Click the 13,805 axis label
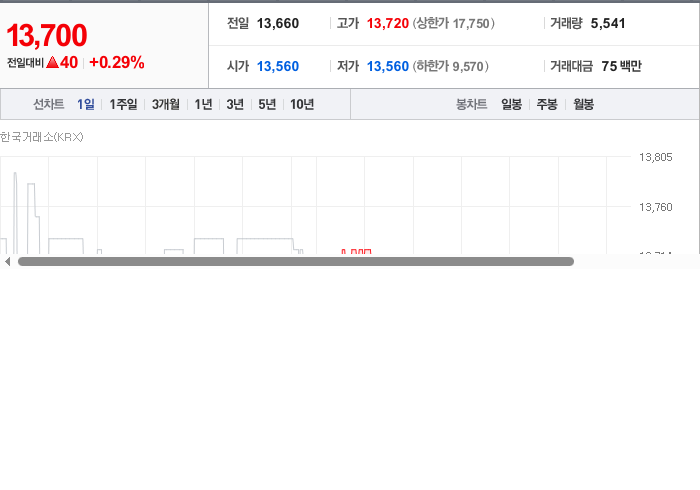Screen dimensions: 700x490 tap(655, 157)
